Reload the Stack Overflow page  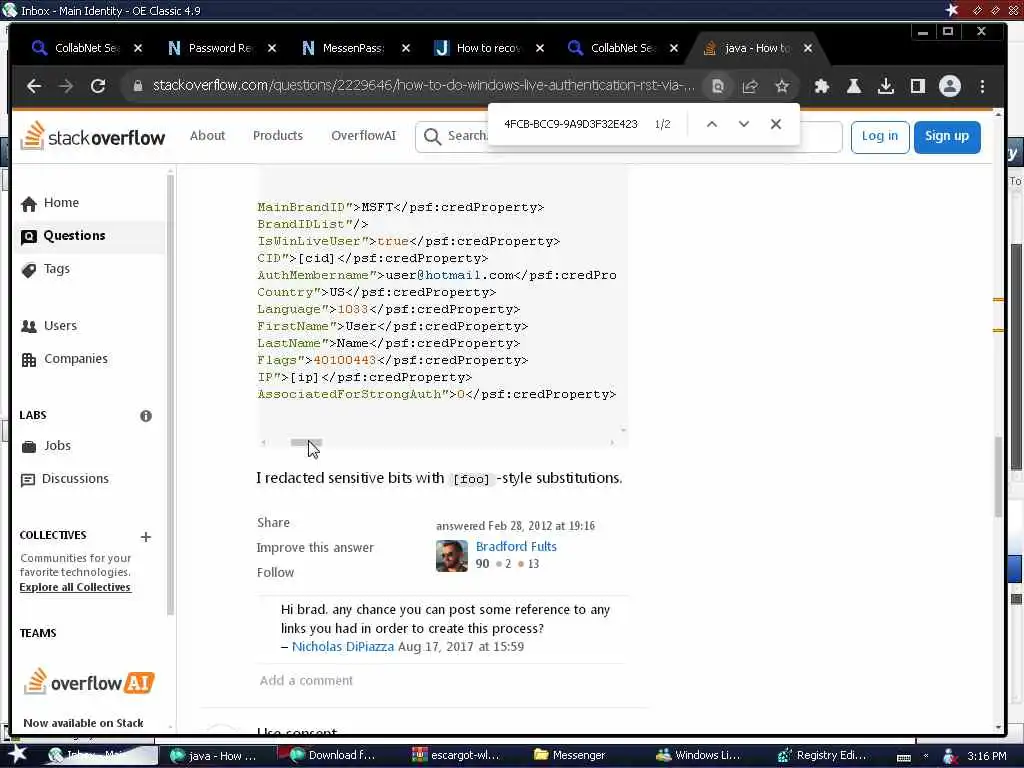[98, 86]
